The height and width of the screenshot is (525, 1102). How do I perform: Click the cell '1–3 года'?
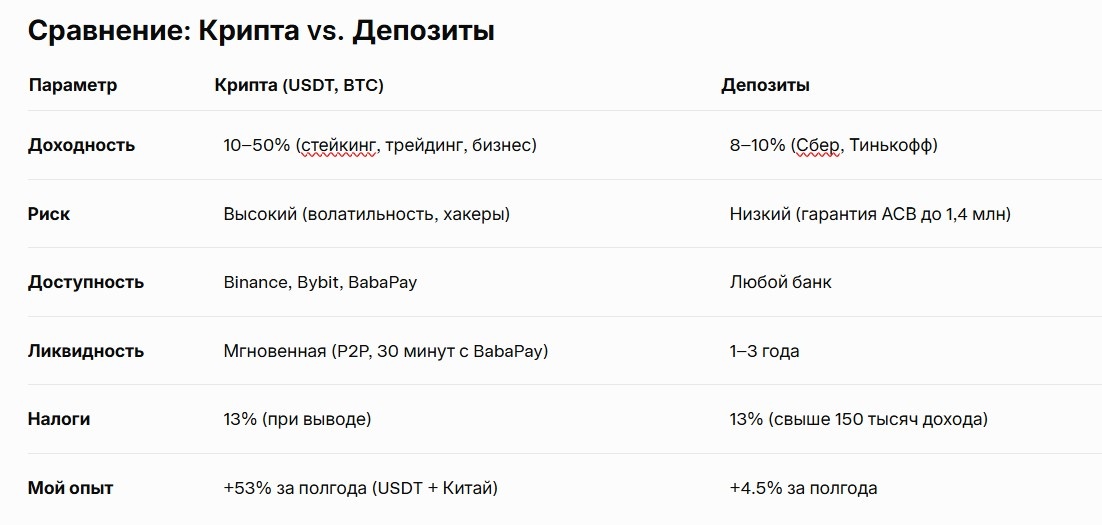765,351
